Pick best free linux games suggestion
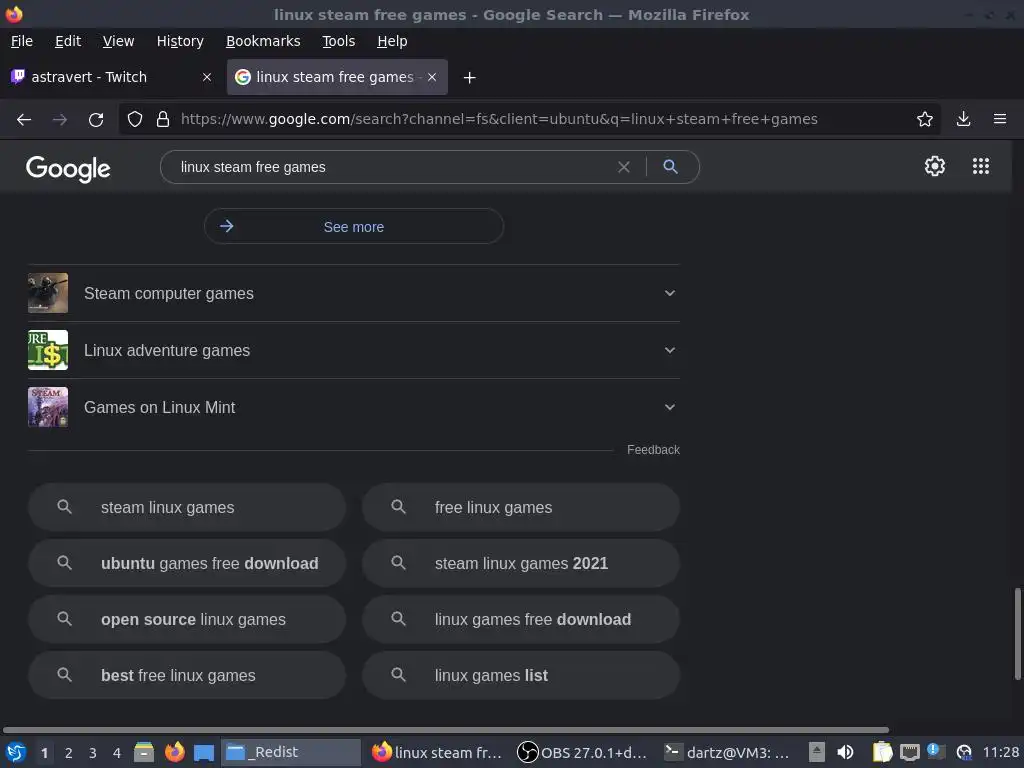The height and width of the screenshot is (768, 1024). (187, 675)
